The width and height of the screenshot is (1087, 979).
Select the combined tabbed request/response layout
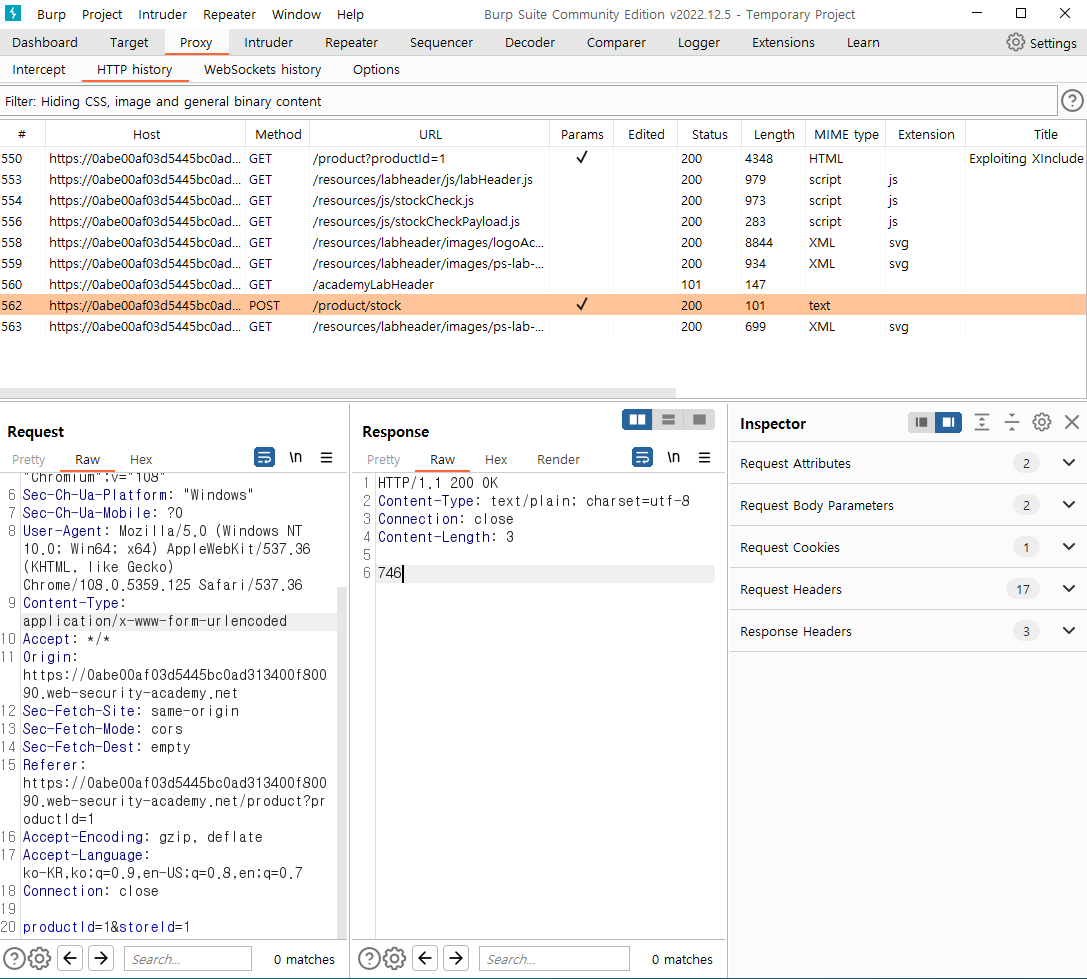pyautogui.click(x=699, y=419)
